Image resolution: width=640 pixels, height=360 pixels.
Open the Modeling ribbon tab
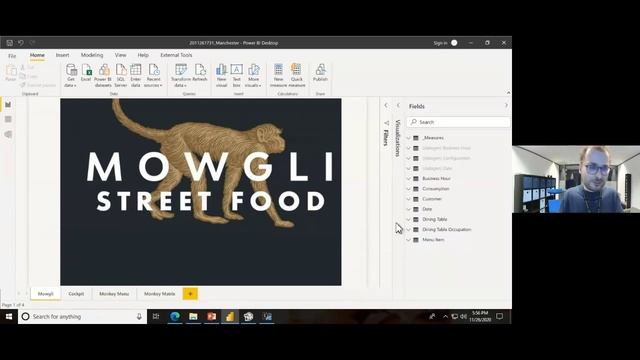(92, 55)
